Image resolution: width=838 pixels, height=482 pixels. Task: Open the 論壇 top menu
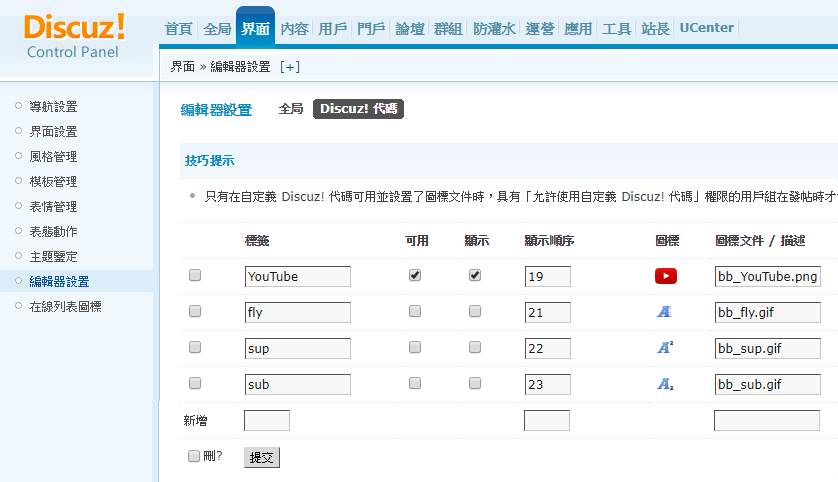tap(410, 28)
